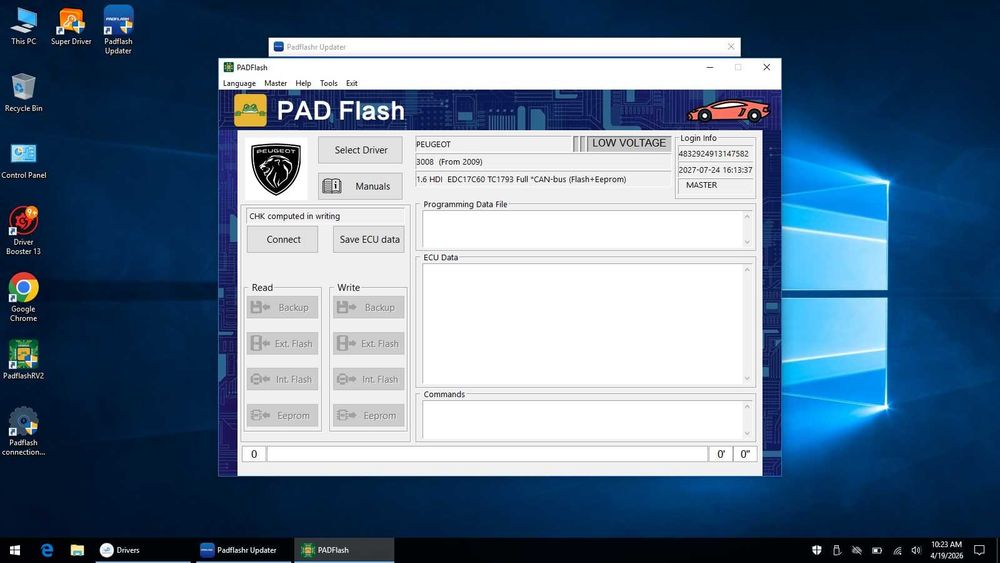Click the Peugeot lion brand logo

(276, 169)
